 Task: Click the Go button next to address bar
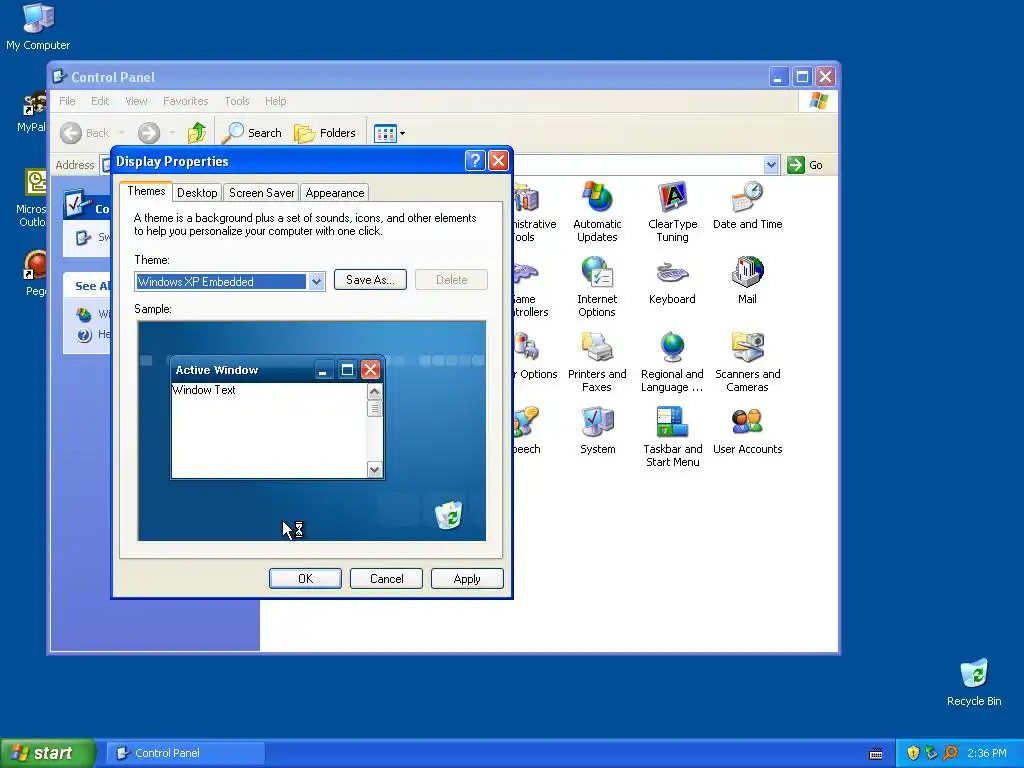(x=805, y=165)
